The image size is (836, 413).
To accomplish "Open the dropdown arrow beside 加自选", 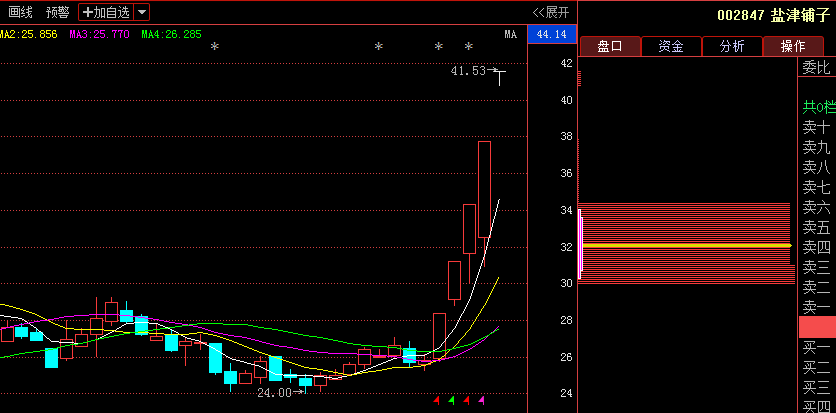I will pos(142,12).
